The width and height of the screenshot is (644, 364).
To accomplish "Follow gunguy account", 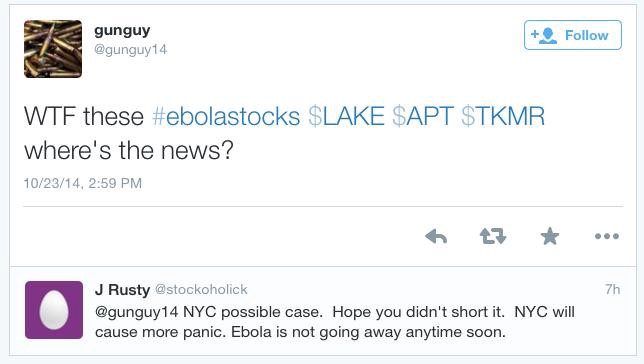I will click(573, 35).
